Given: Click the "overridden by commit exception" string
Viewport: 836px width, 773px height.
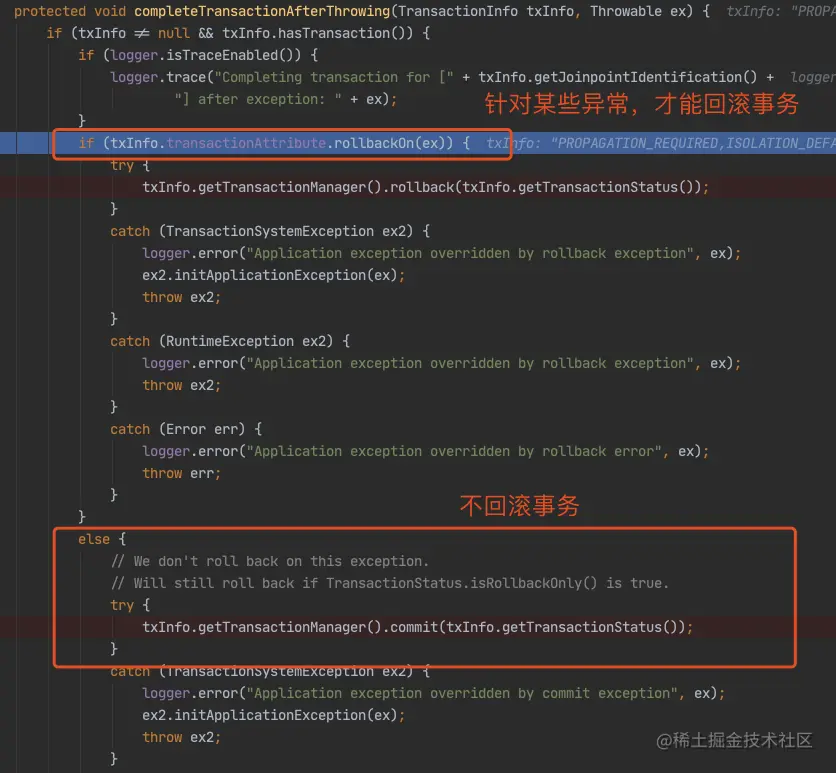Looking at the screenshot, I should coord(462,693).
